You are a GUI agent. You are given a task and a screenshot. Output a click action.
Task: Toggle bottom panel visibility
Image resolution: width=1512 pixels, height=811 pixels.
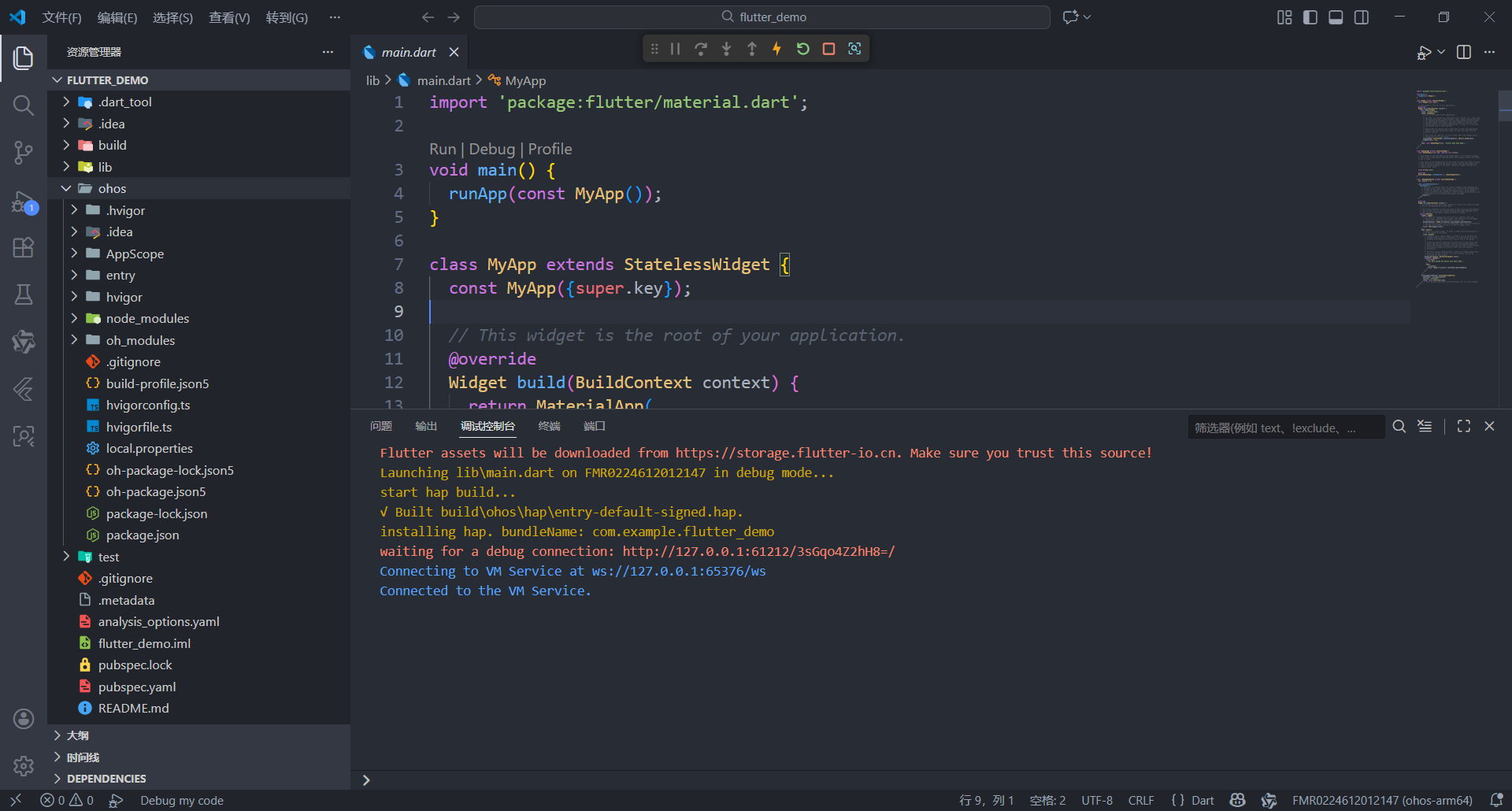point(1336,17)
